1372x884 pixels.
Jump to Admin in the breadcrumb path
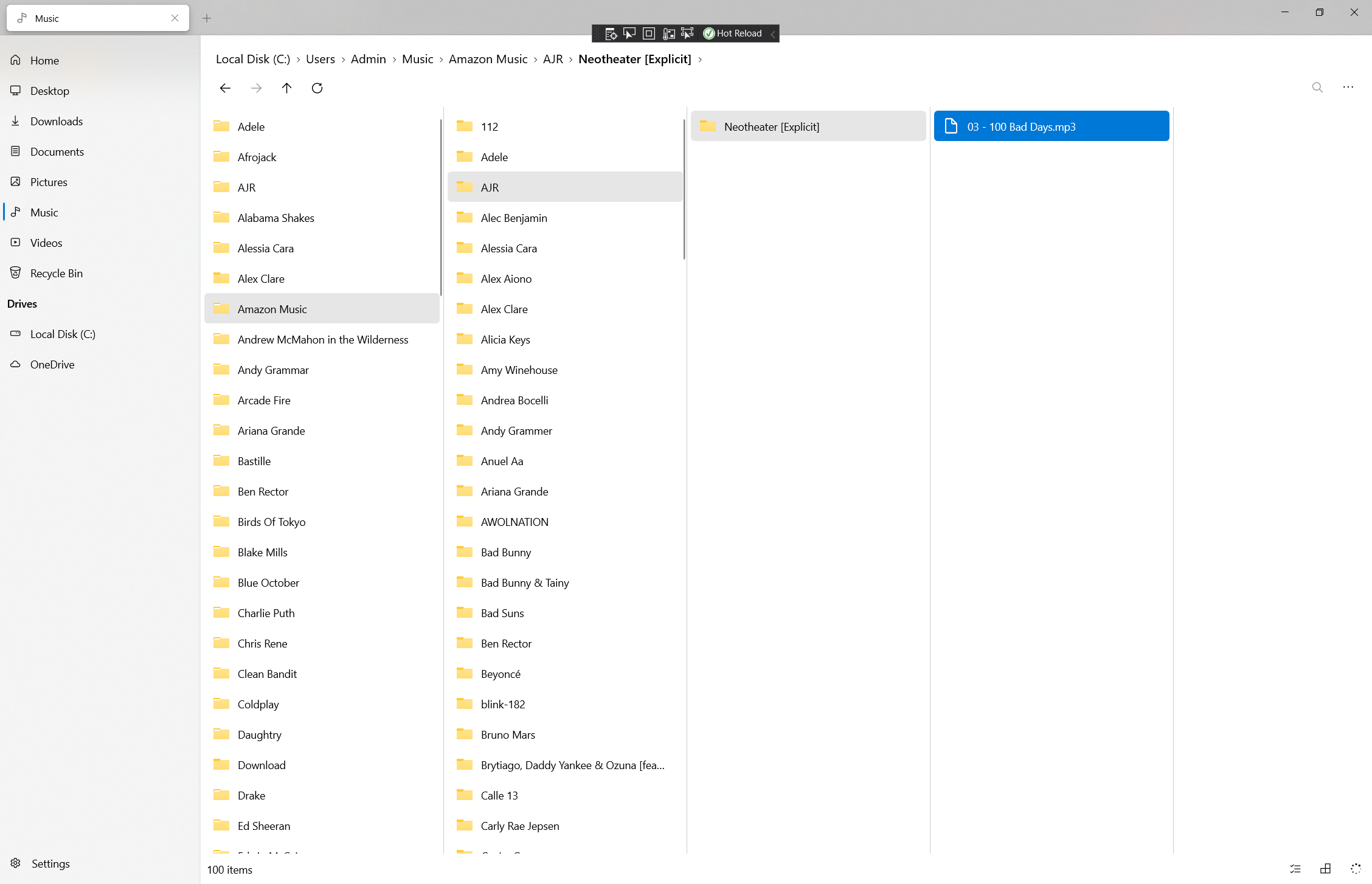pos(369,59)
